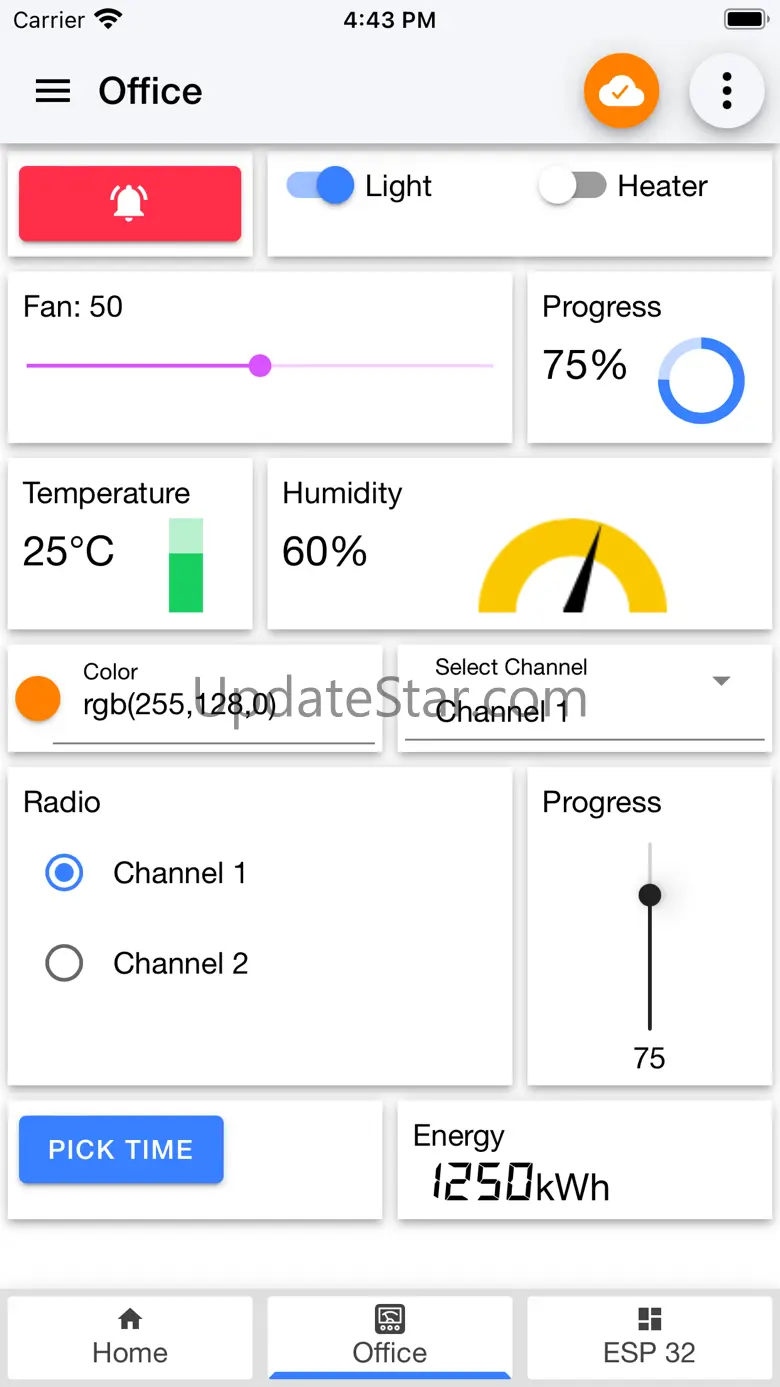Screen dimensions: 780x1387
Task: Tap the orange cloud sync icon
Action: pos(621,92)
